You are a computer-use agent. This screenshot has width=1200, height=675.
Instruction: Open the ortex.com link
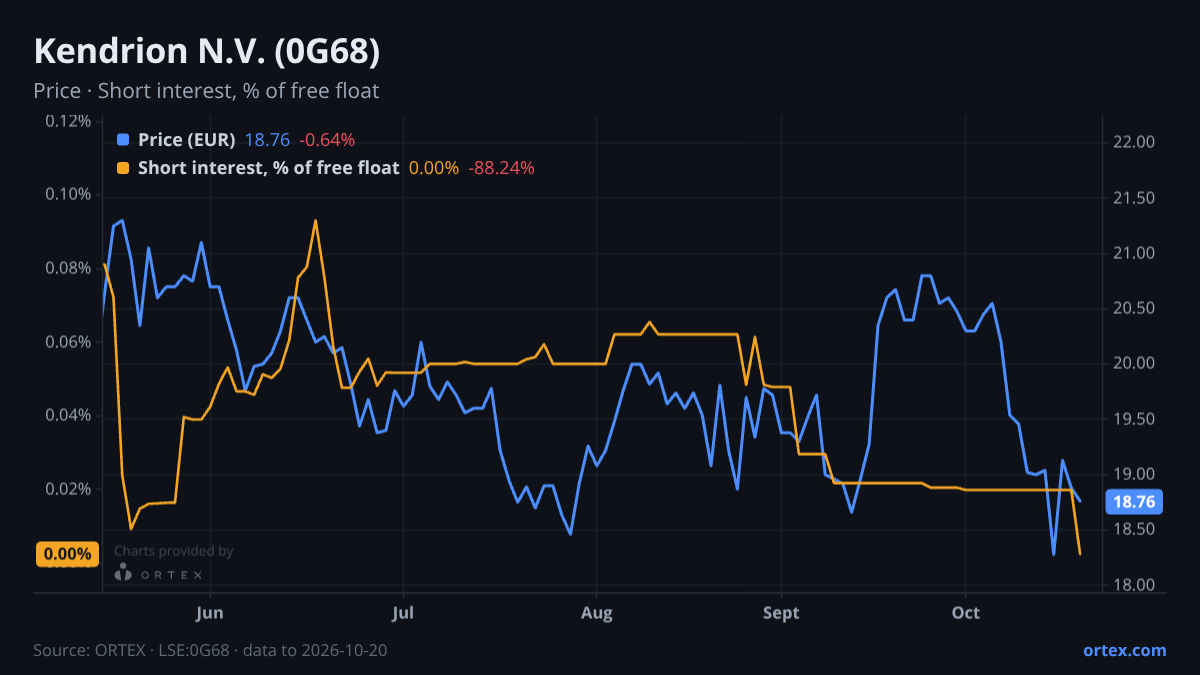pos(1125,650)
